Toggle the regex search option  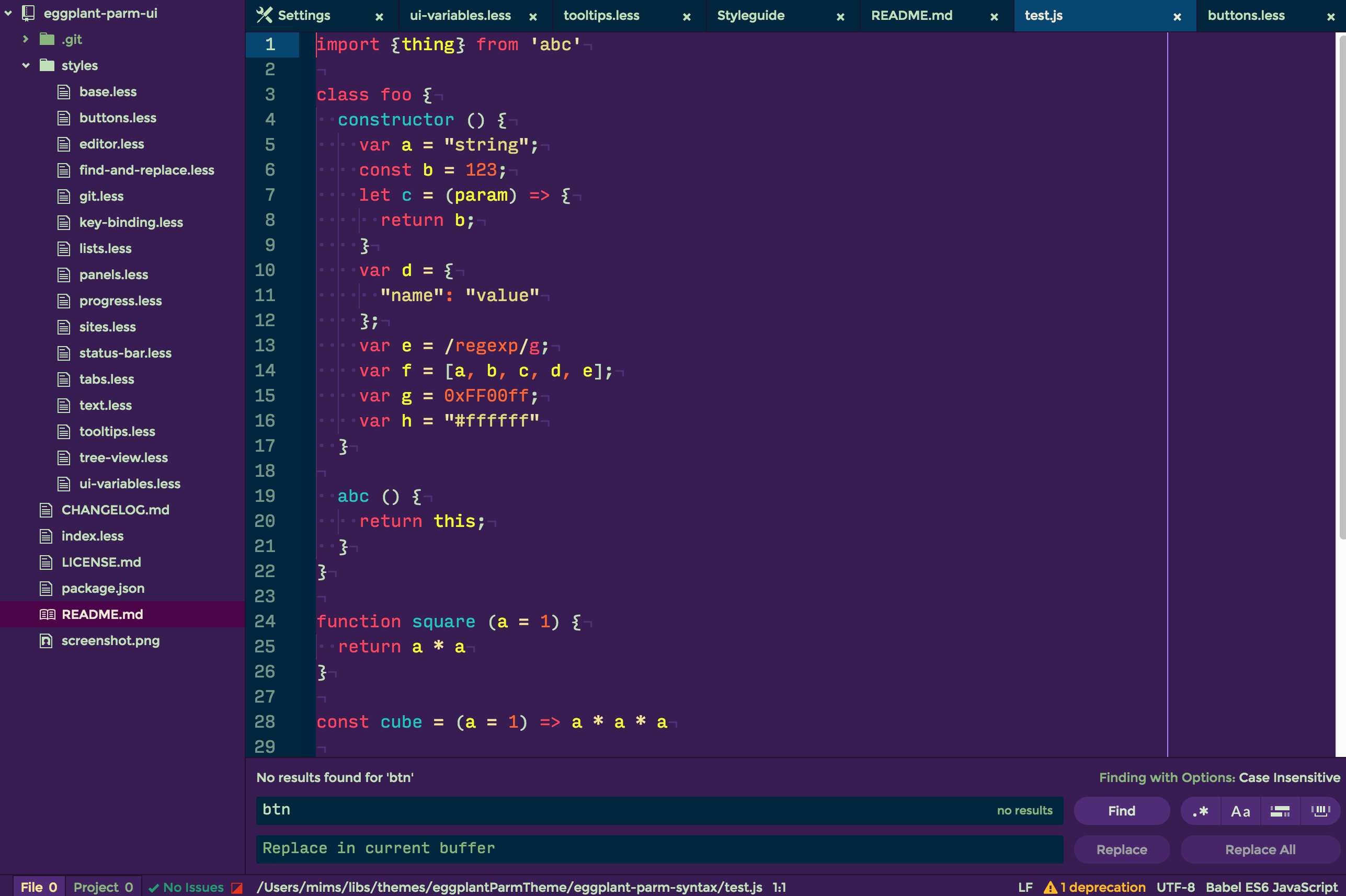1200,811
